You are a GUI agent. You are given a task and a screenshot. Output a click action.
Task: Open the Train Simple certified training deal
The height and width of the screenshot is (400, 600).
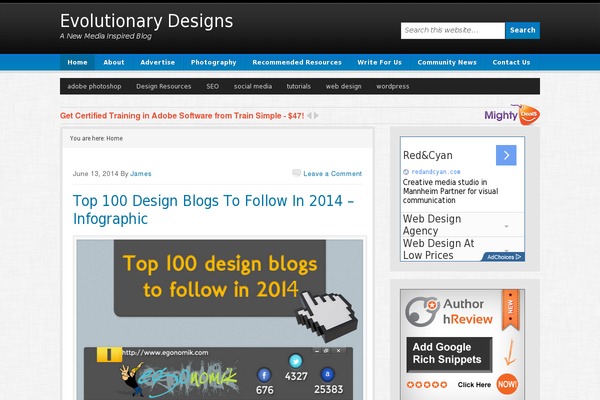click(182, 116)
